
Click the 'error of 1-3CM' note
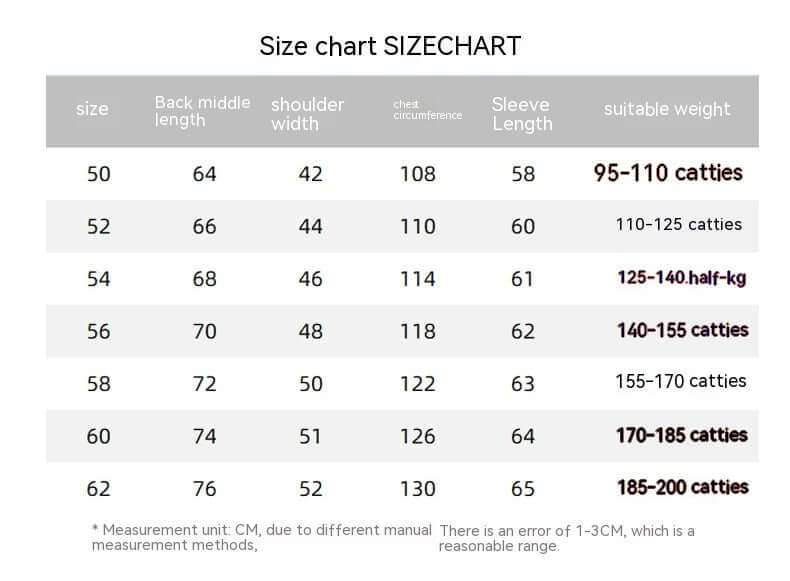coord(566,538)
